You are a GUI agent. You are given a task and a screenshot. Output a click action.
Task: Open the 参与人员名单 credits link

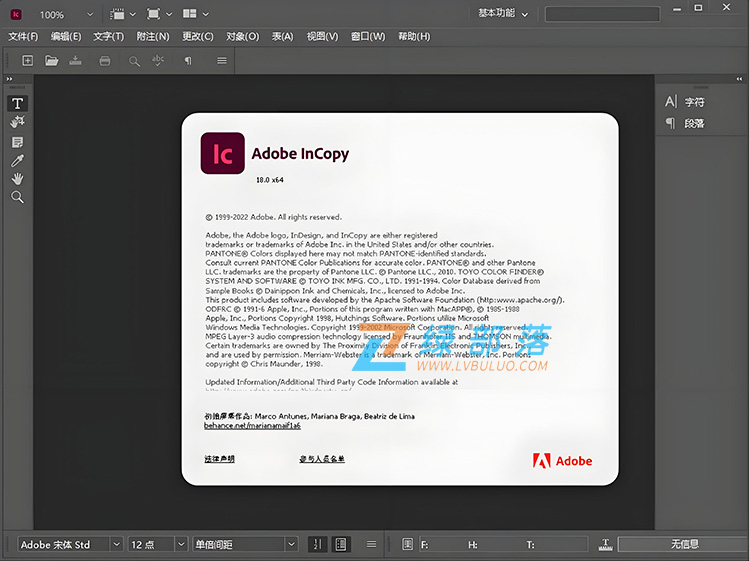(322, 459)
